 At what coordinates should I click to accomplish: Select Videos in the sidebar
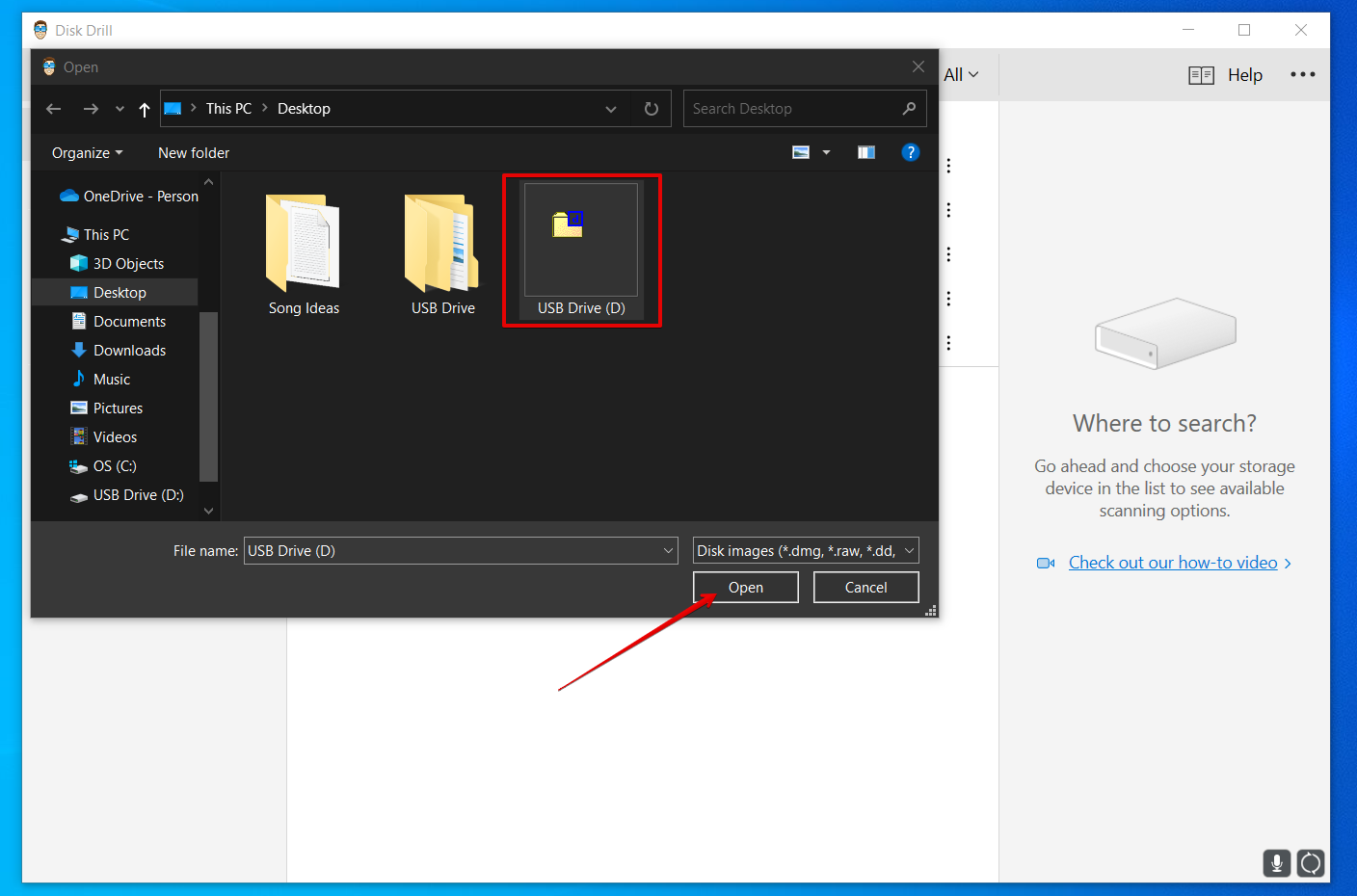pyautogui.click(x=103, y=436)
